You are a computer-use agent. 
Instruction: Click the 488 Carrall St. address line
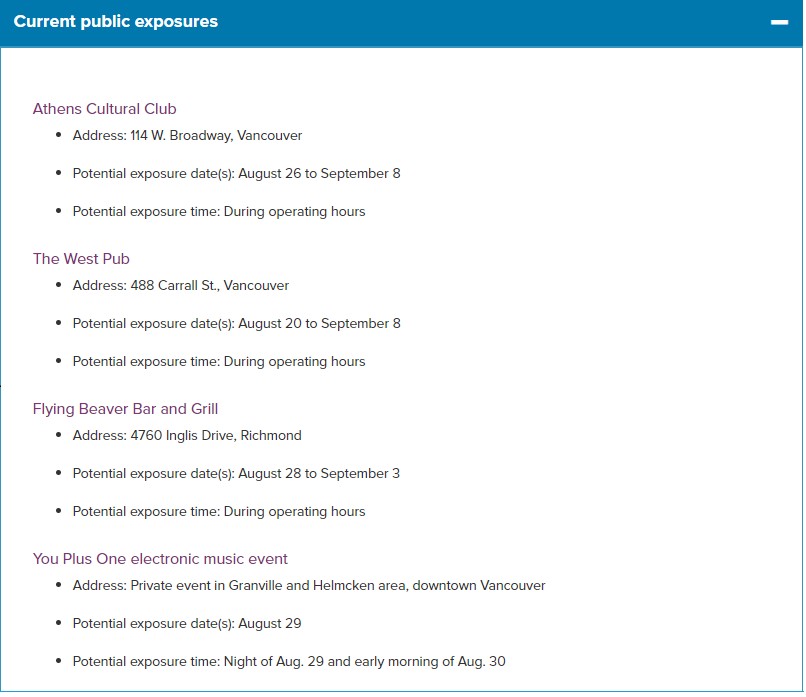(x=180, y=286)
